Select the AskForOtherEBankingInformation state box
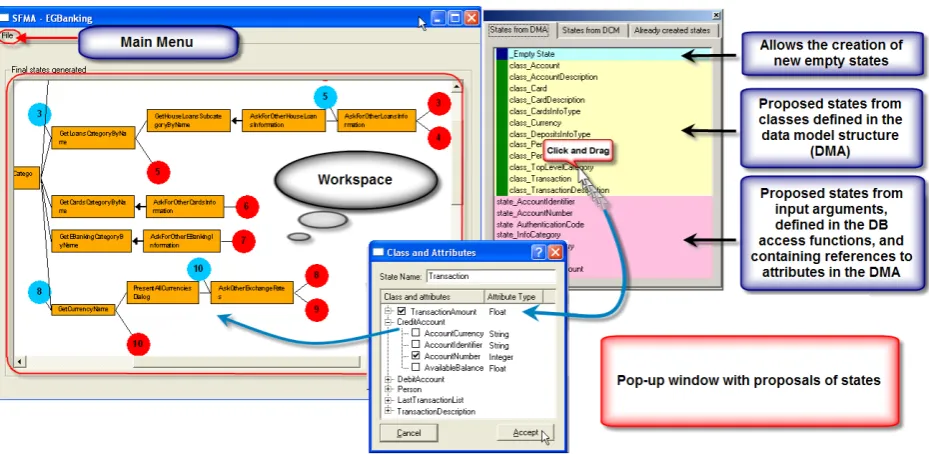Image resolution: width=929 pixels, height=454 pixels. pyautogui.click(x=181, y=241)
